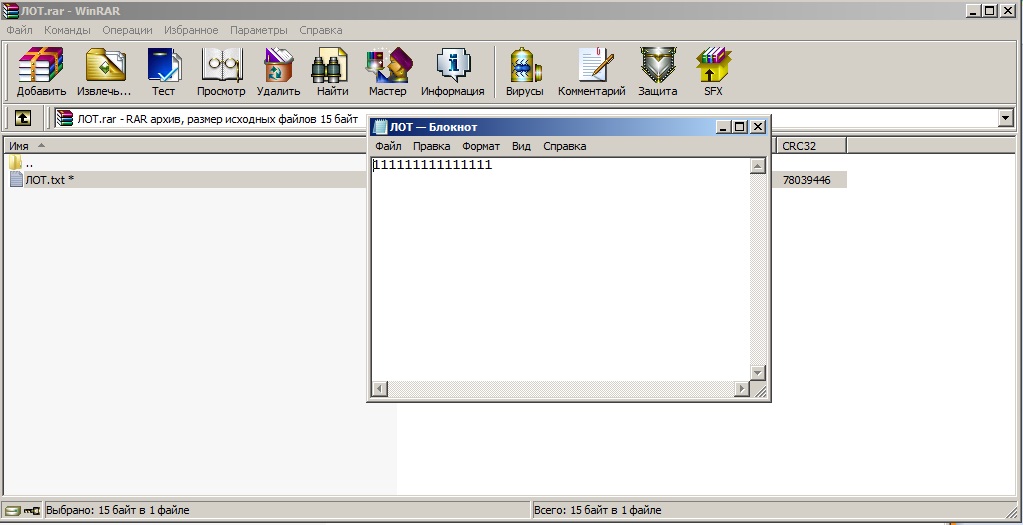Start the Вирусы virus scan icon

[x=525, y=72]
